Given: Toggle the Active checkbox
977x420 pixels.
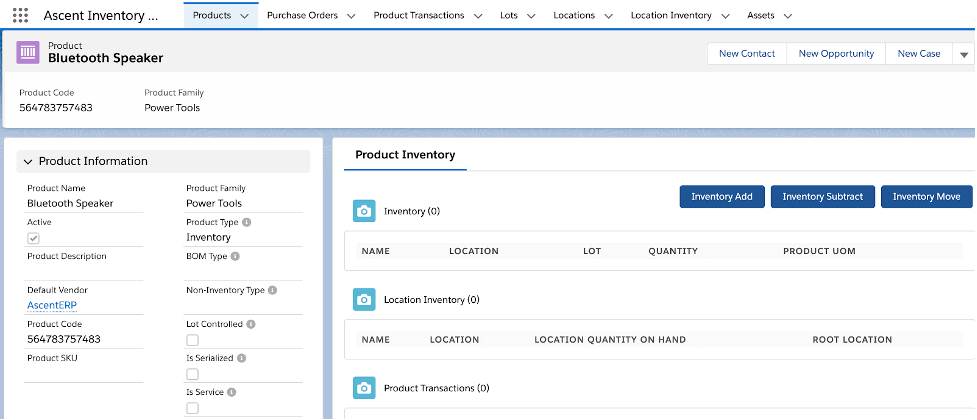Looking at the screenshot, I should [x=33, y=238].
